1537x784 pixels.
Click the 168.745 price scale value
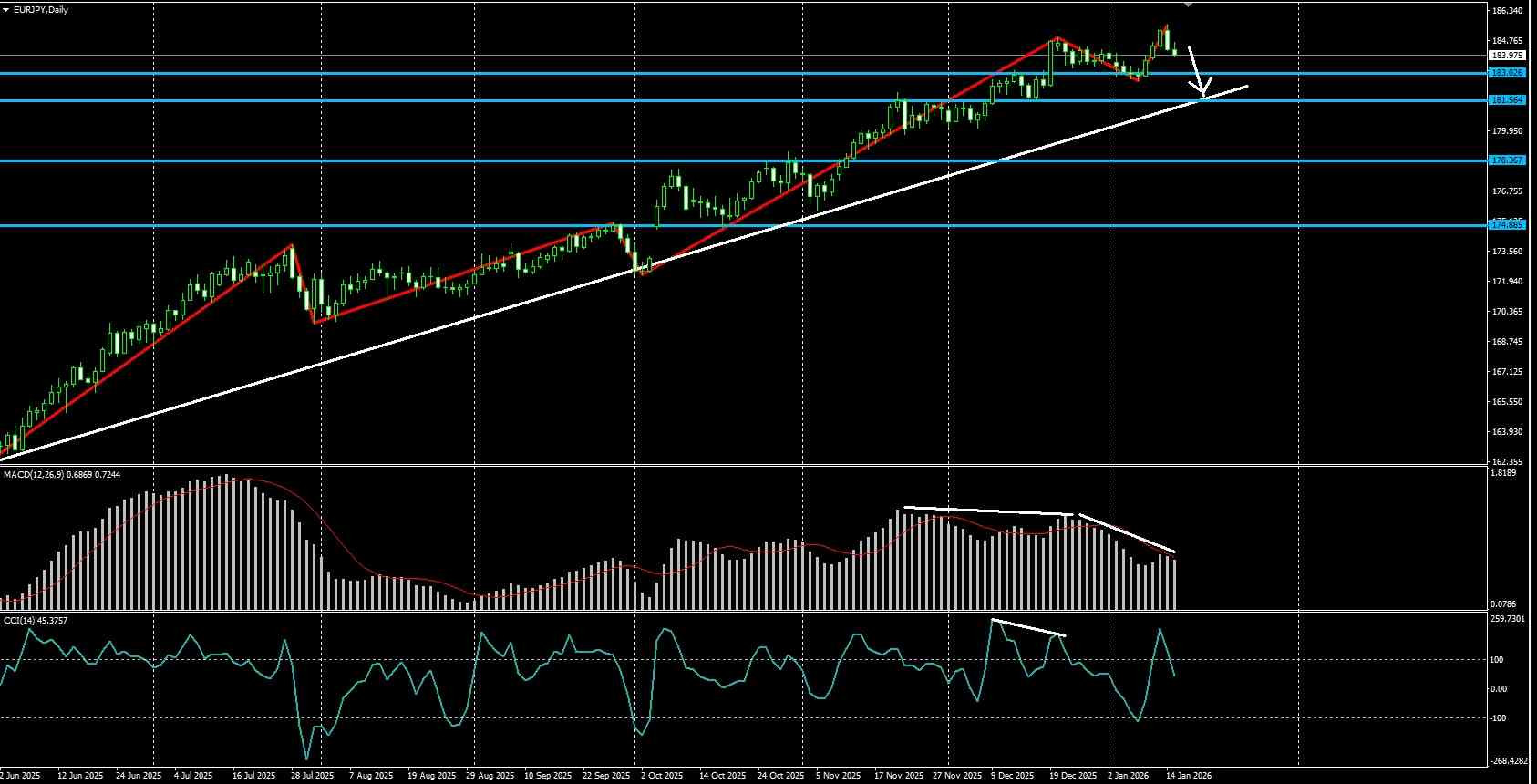click(x=1508, y=342)
